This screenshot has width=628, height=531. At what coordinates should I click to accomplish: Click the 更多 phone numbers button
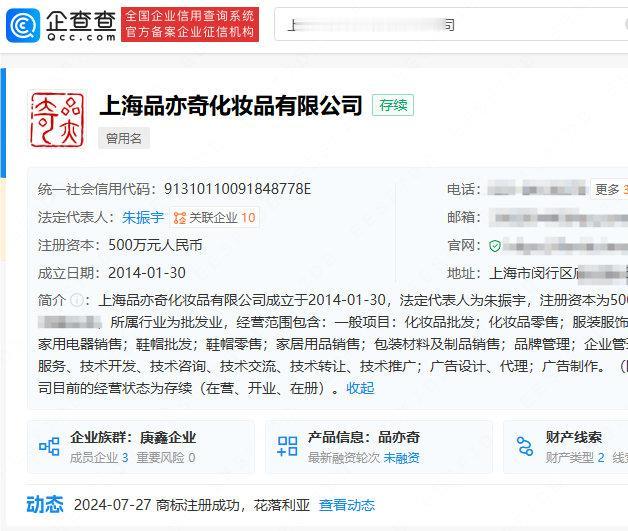609,189
